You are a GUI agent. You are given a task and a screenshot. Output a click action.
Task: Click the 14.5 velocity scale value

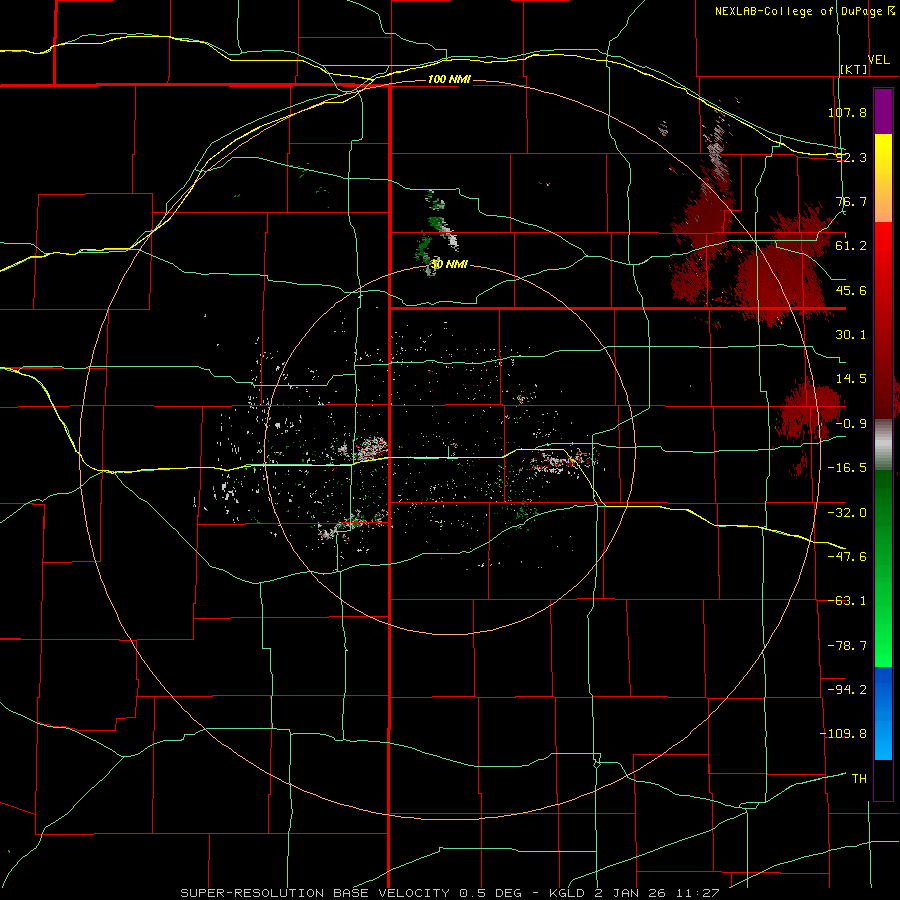coord(851,379)
